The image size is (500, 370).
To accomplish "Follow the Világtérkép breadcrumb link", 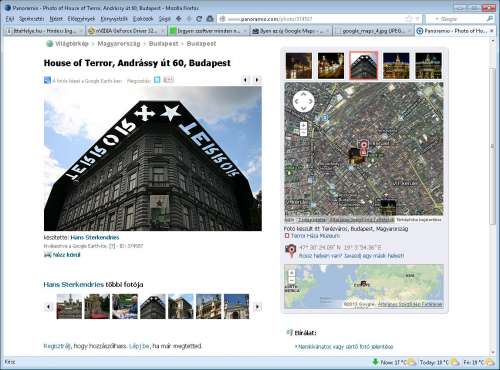I will [x=71, y=44].
